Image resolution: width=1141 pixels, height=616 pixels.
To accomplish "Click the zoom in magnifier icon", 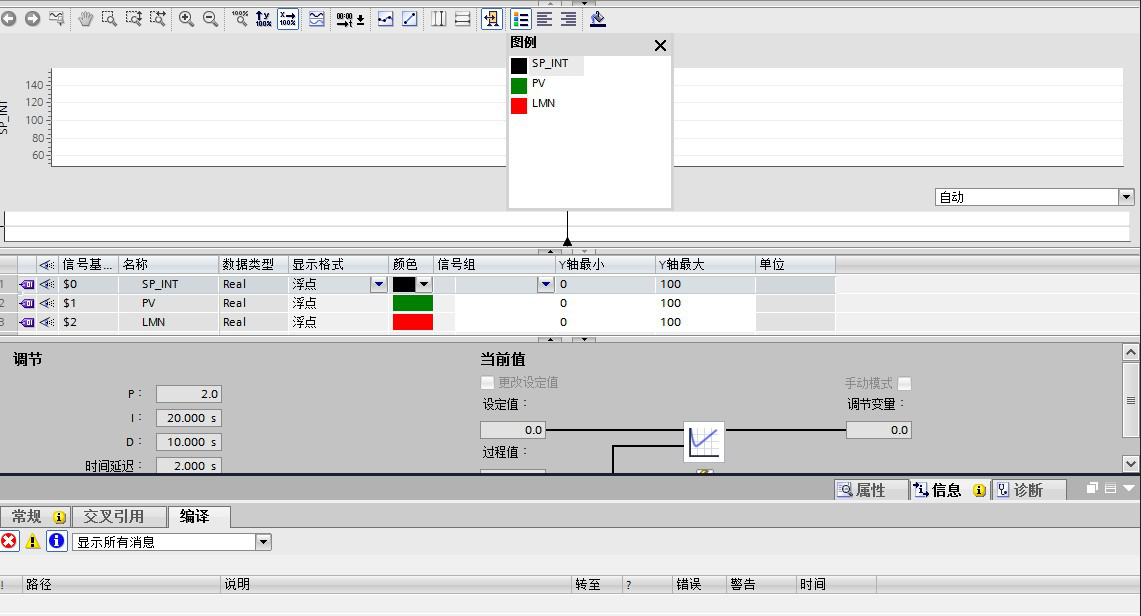I will [x=186, y=18].
